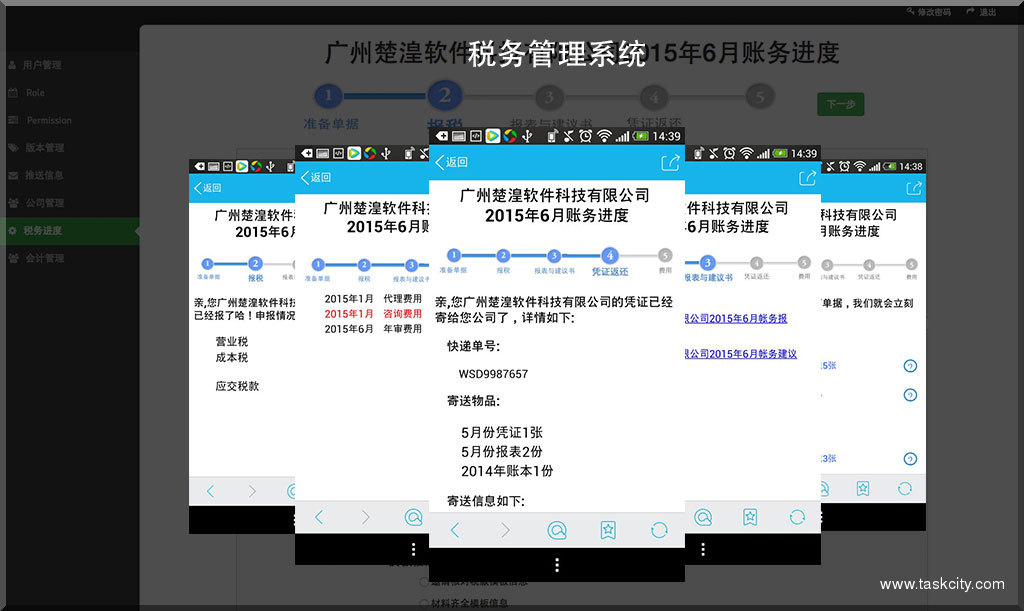This screenshot has width=1024, height=611.
Task: Tap the forward arrow on the center phone's bottom toolbar
Action: (505, 530)
